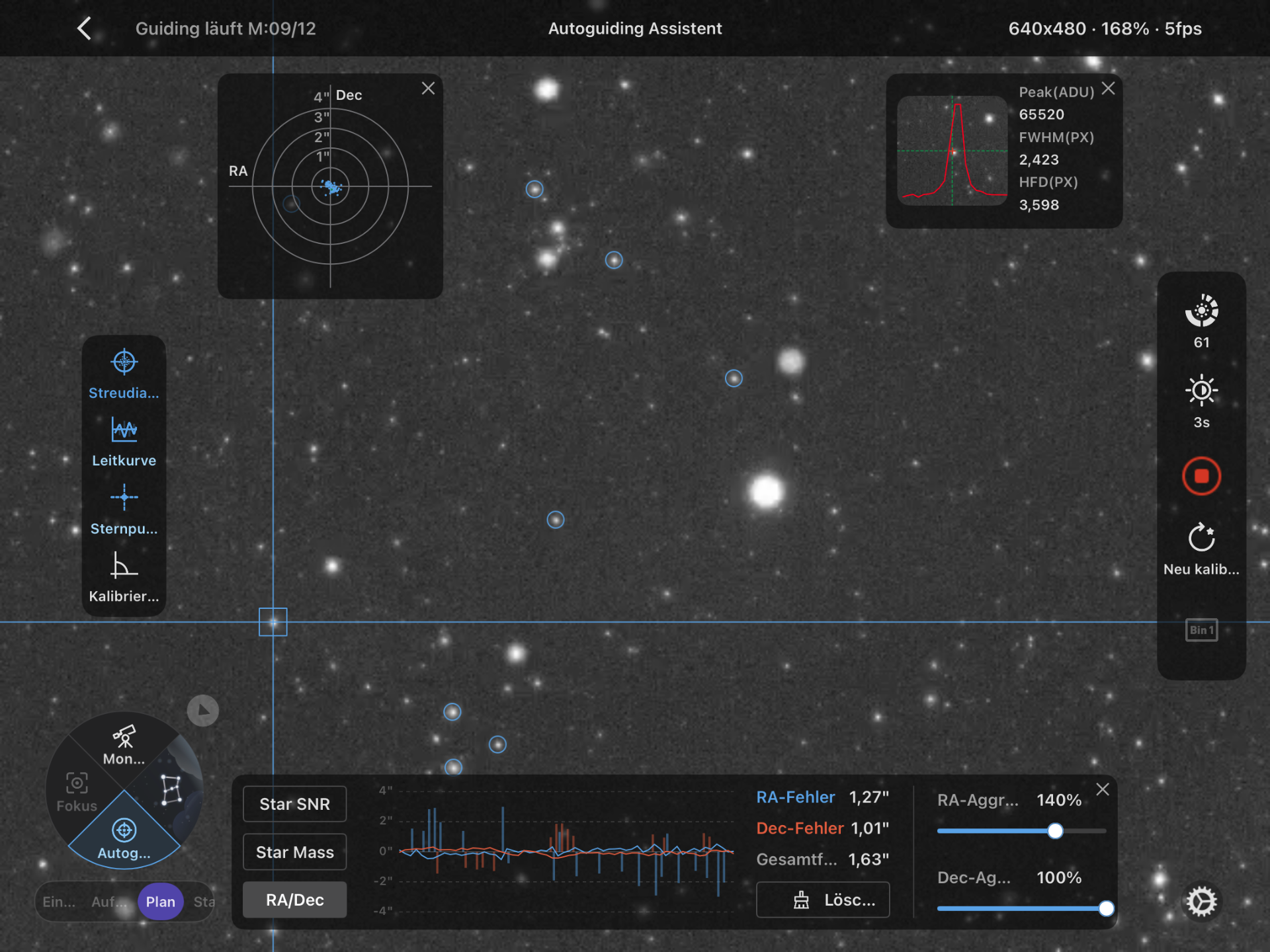Open settings gear at bottom right
This screenshot has width=1270, height=952.
pyautogui.click(x=1201, y=902)
